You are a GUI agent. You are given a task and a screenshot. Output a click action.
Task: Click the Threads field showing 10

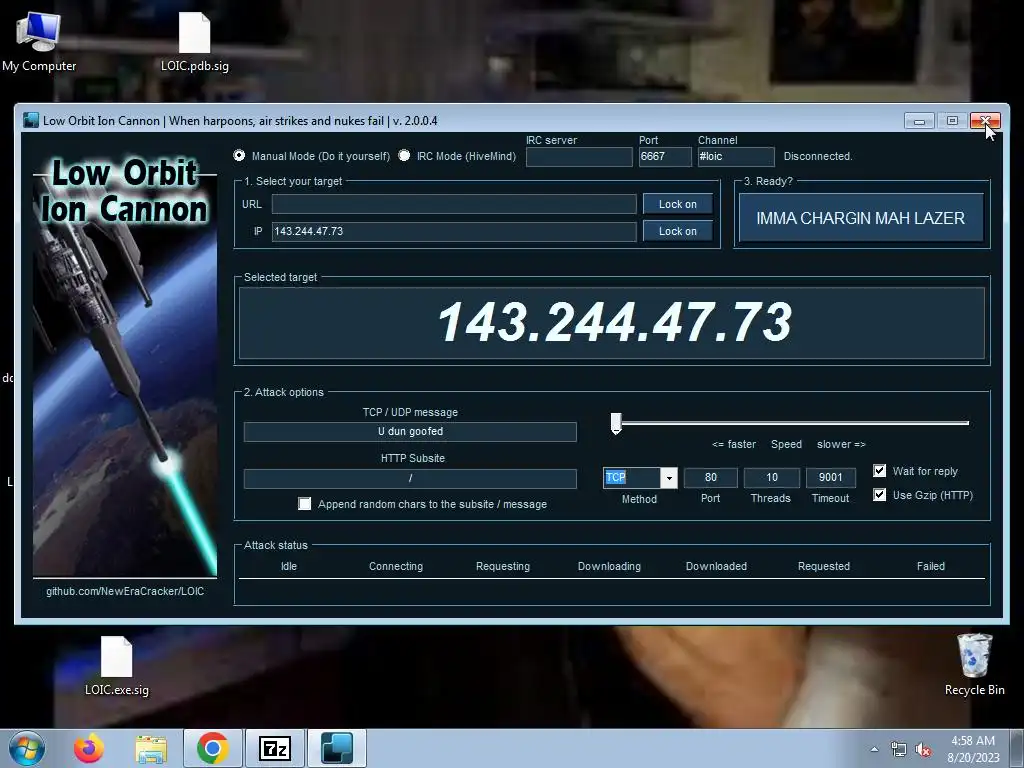pyautogui.click(x=771, y=477)
